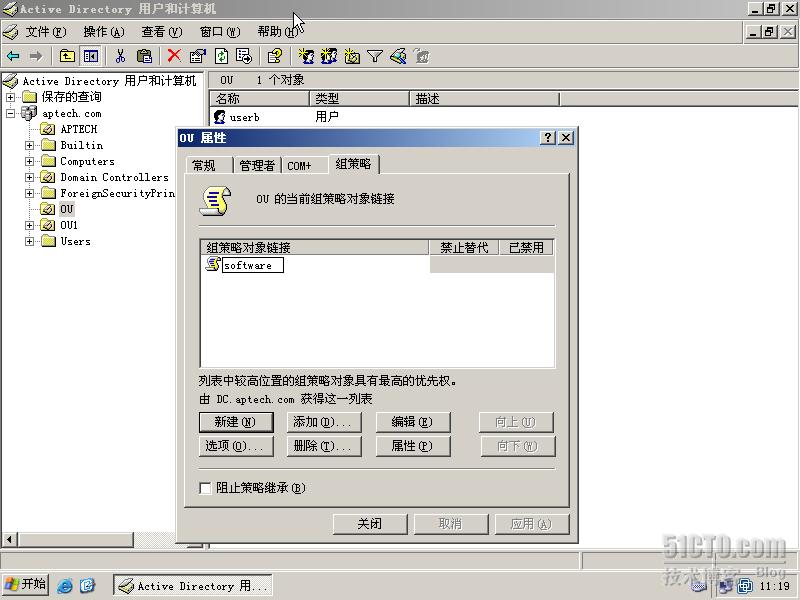Image resolution: width=800 pixels, height=600 pixels.
Task: Expand the Users folder node
Action: [x=30, y=241]
